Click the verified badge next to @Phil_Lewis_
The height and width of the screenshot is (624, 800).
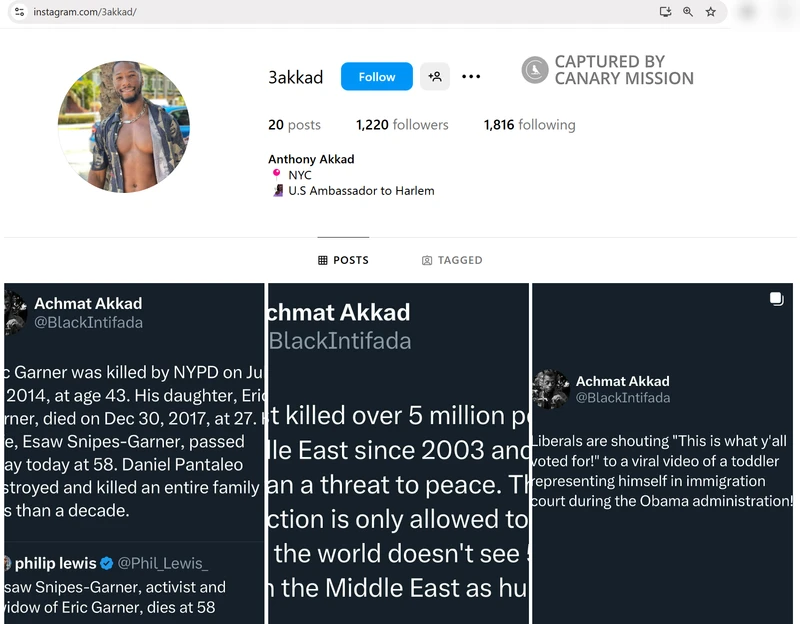pyautogui.click(x=107, y=563)
